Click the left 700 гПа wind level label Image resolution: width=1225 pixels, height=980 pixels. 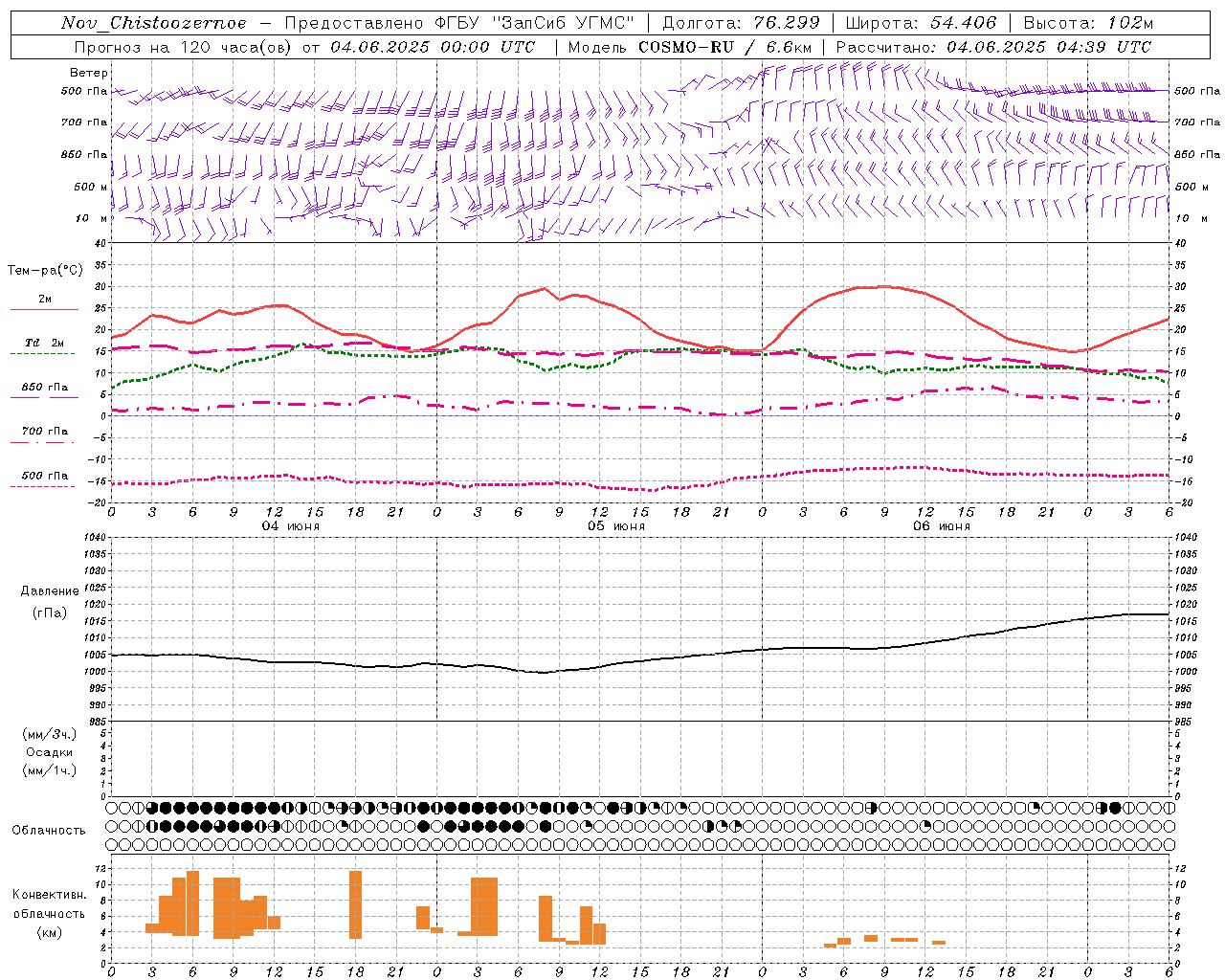[x=84, y=122]
